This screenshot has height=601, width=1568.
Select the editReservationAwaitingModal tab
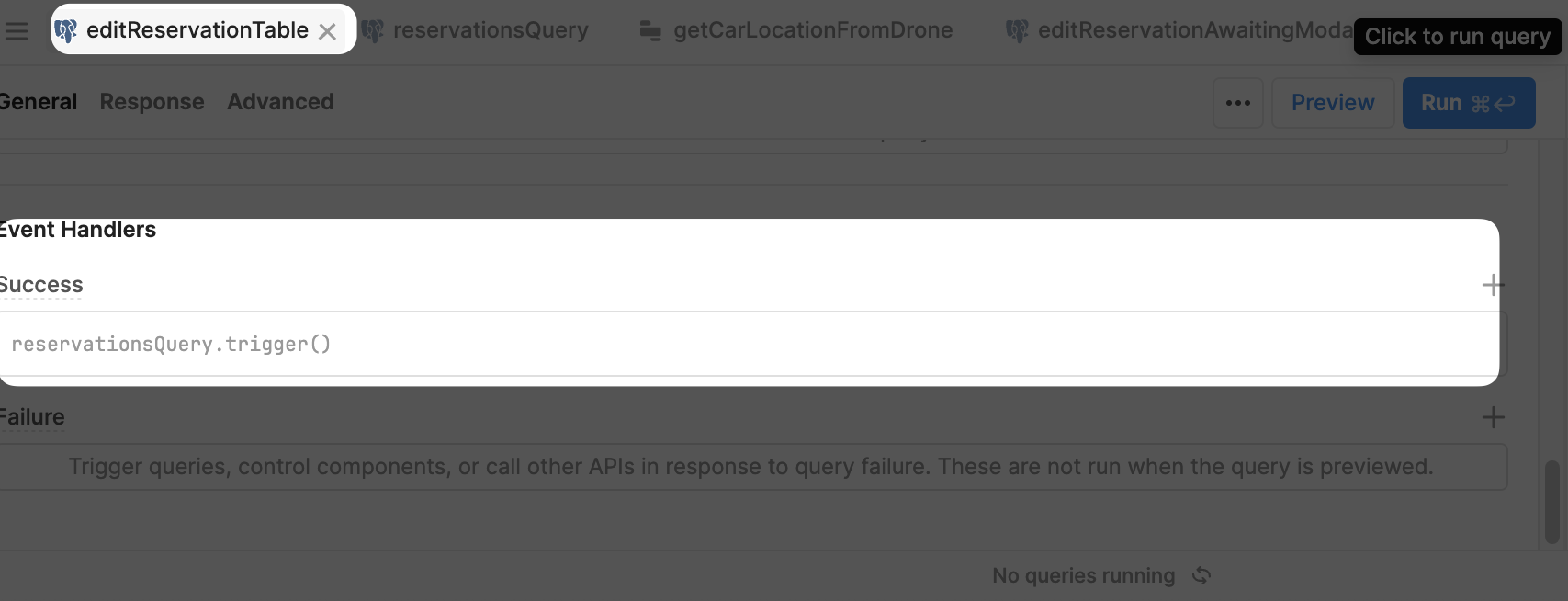(1180, 30)
